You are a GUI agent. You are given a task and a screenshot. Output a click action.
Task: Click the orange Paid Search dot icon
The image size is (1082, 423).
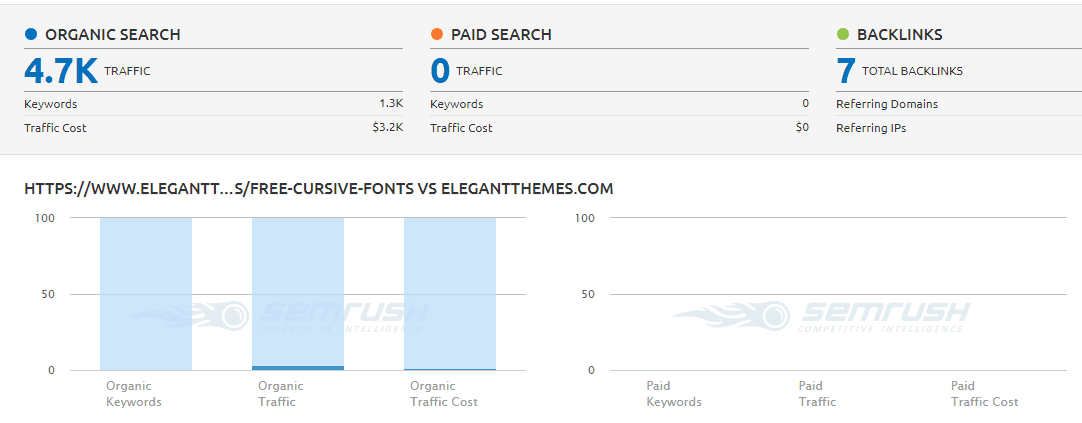[x=436, y=34]
